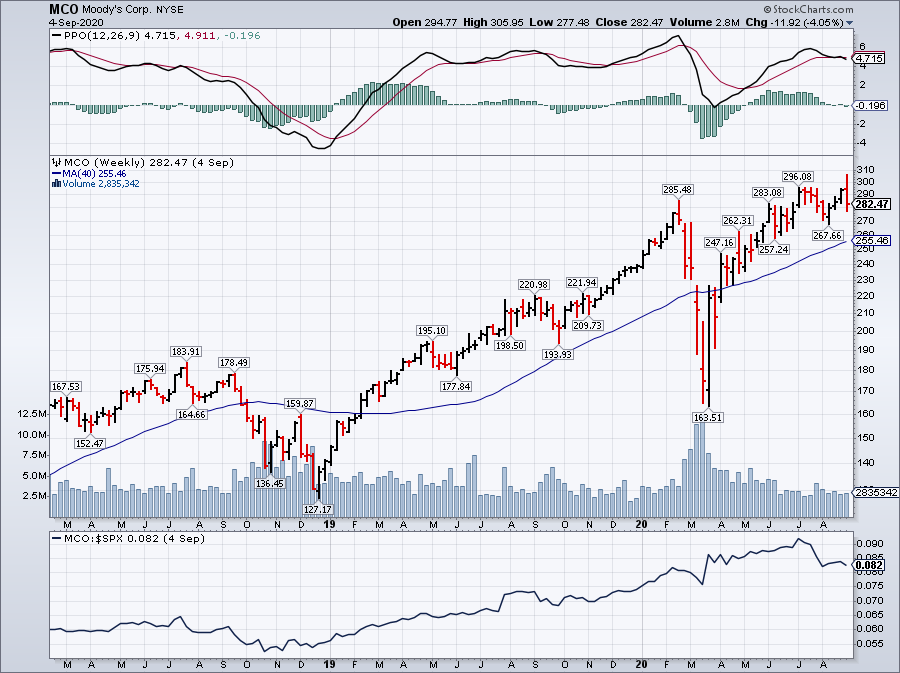Click the 2835342 volume axis tag
This screenshot has width=900, height=673.
tap(876, 492)
